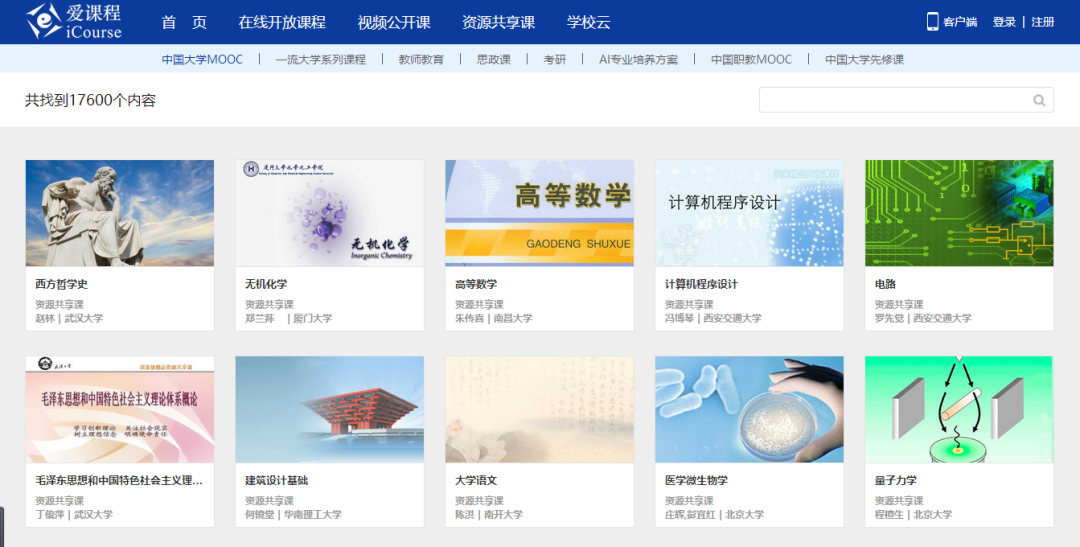Click 共找到17600个内容 result count
The width and height of the screenshot is (1080, 547).
pos(91,100)
